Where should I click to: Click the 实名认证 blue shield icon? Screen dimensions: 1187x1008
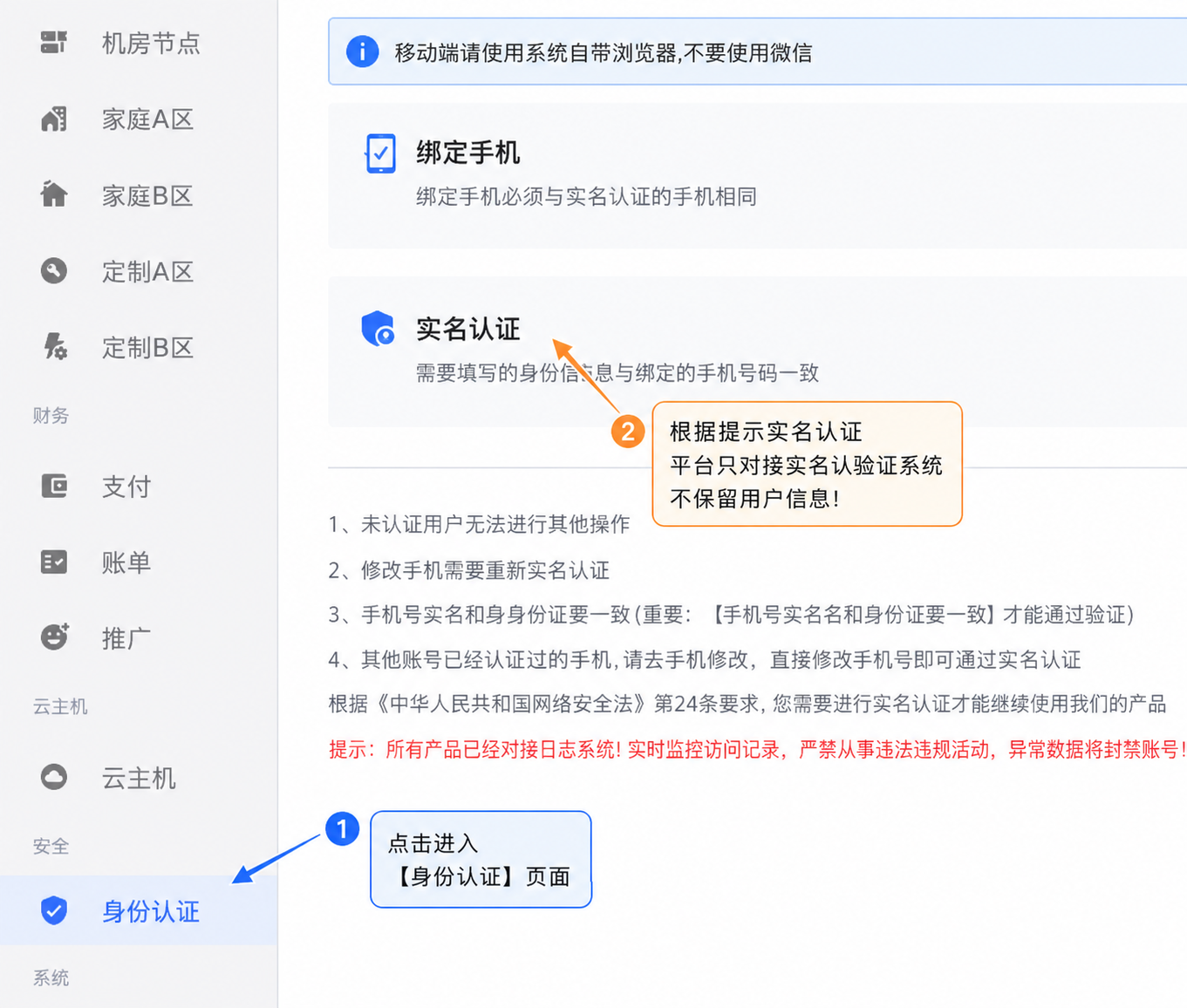coord(378,329)
